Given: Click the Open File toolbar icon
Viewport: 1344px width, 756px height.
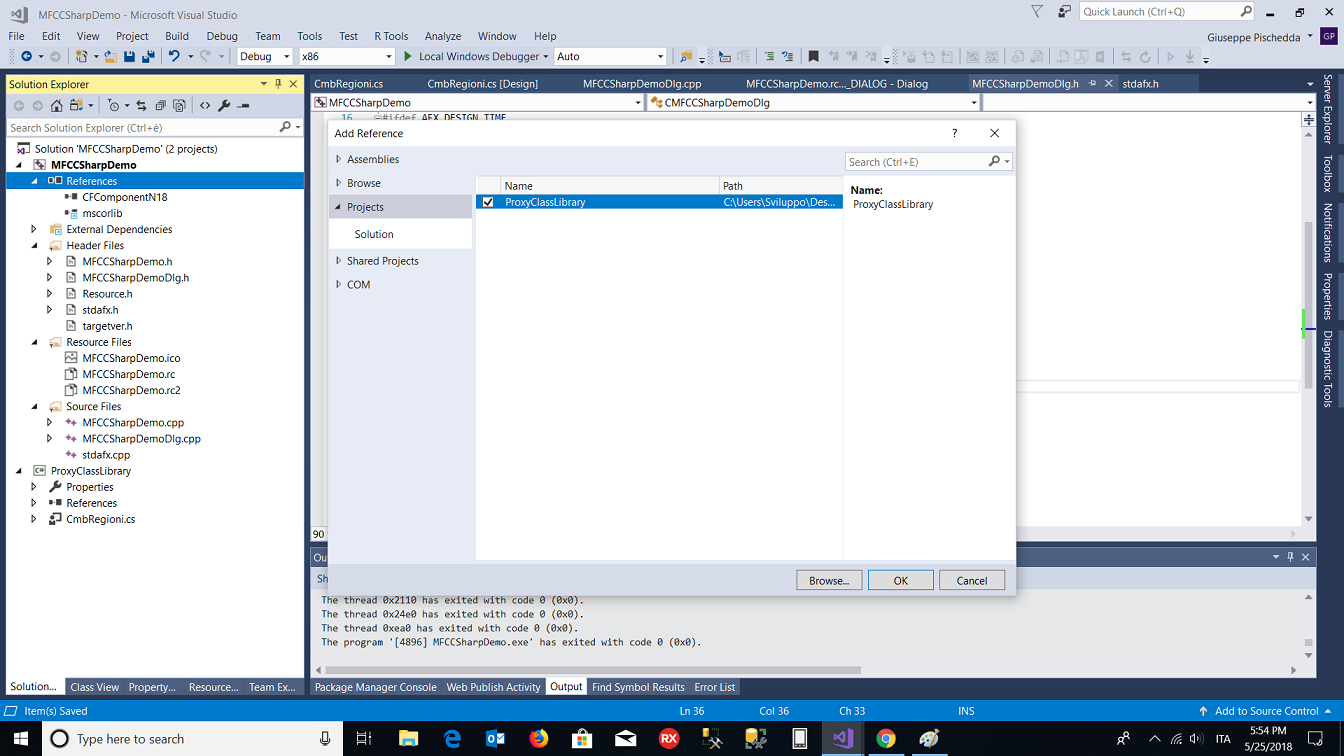Looking at the screenshot, I should click(x=110, y=57).
